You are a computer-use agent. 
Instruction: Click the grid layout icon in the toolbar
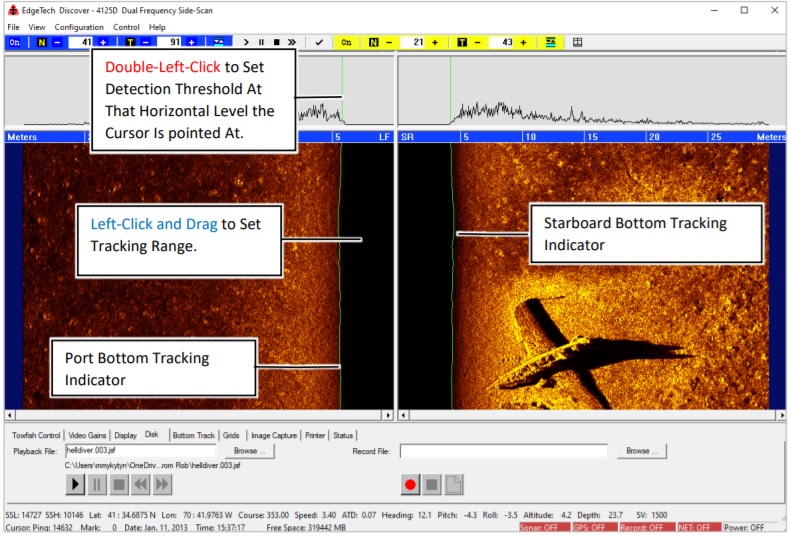577,42
